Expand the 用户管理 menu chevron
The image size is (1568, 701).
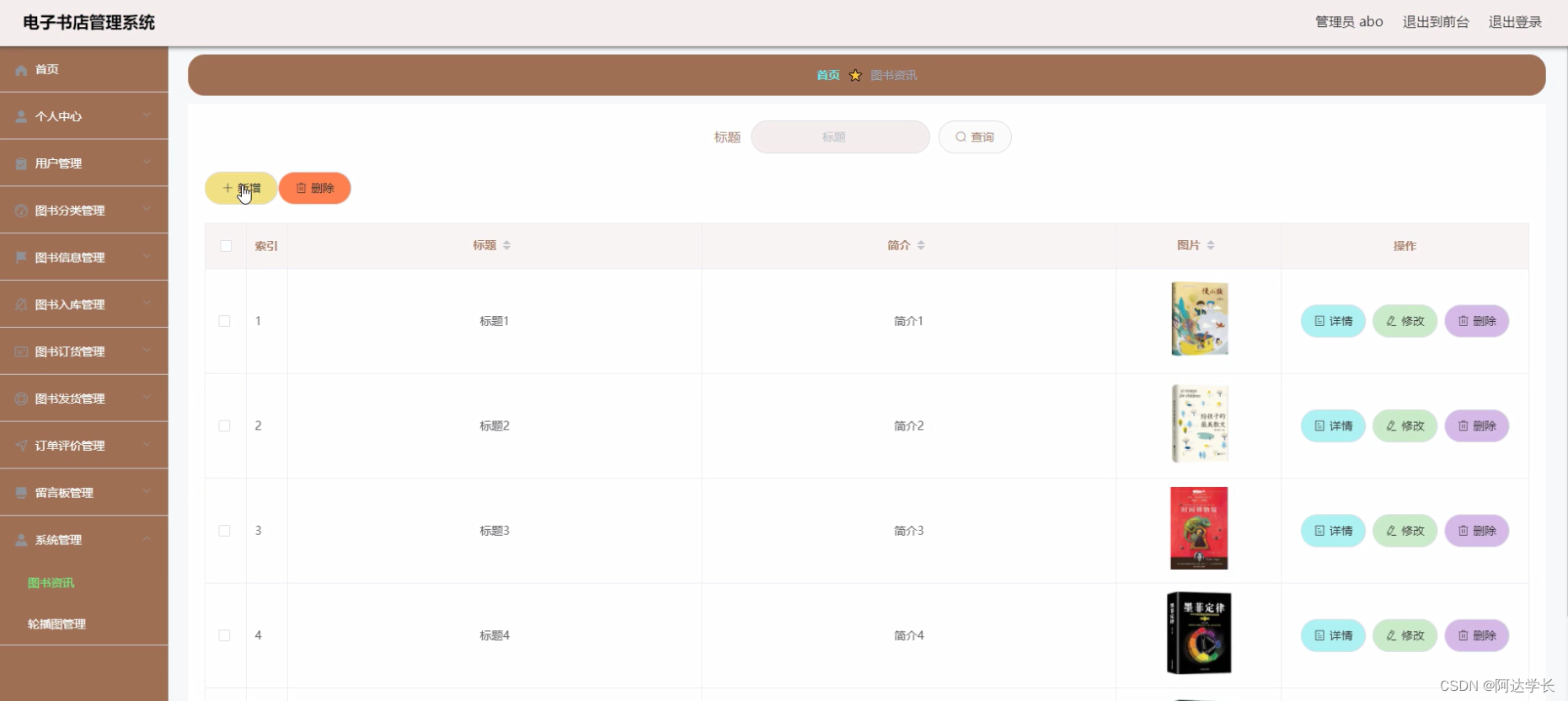(147, 163)
